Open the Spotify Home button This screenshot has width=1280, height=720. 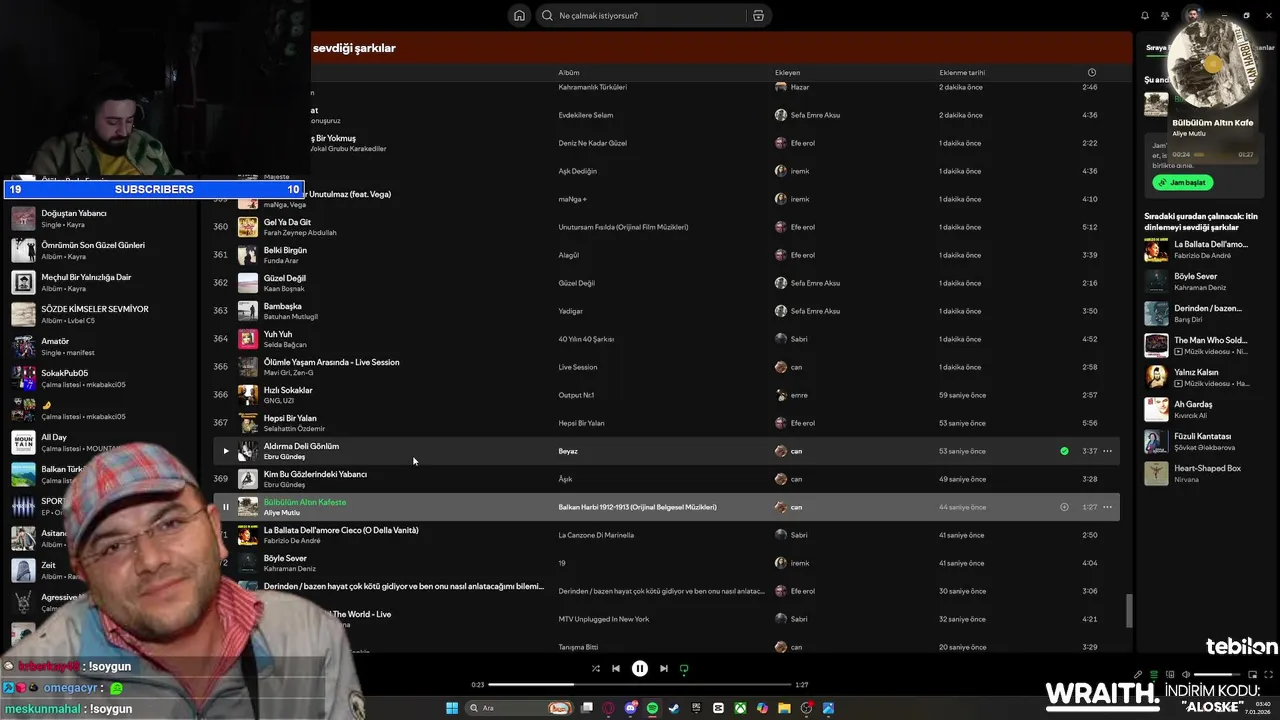[x=519, y=15]
